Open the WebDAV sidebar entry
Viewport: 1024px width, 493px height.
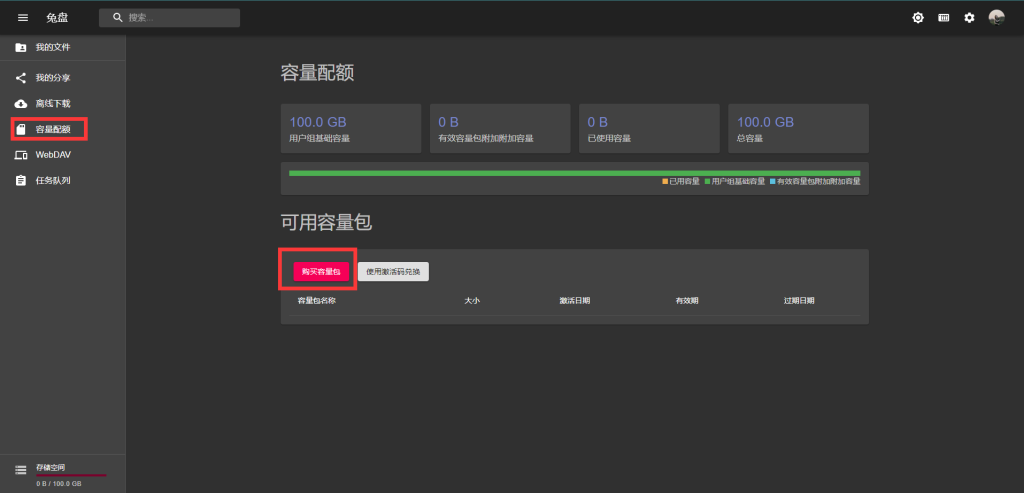53,155
